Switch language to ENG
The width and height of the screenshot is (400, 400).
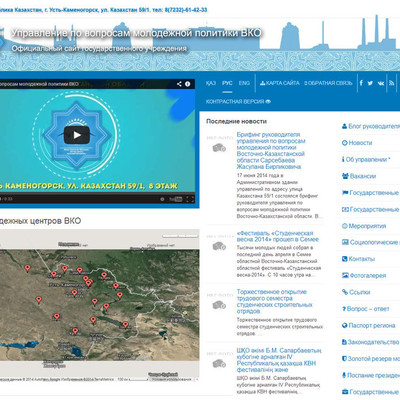coord(244,83)
